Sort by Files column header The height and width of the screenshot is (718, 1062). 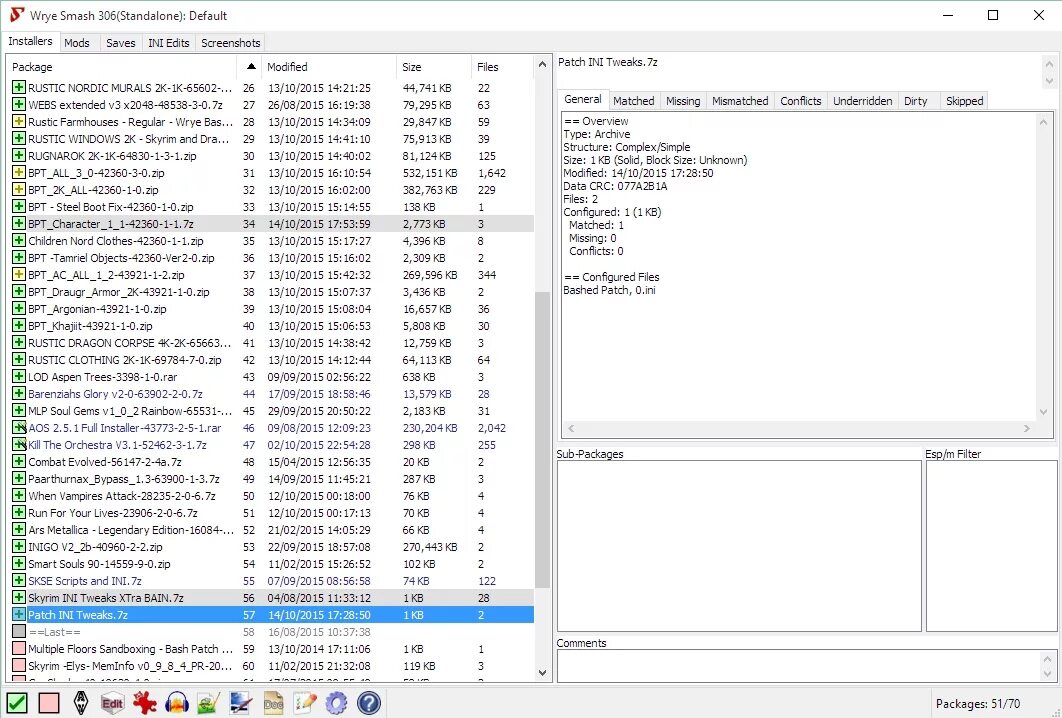(x=502, y=66)
